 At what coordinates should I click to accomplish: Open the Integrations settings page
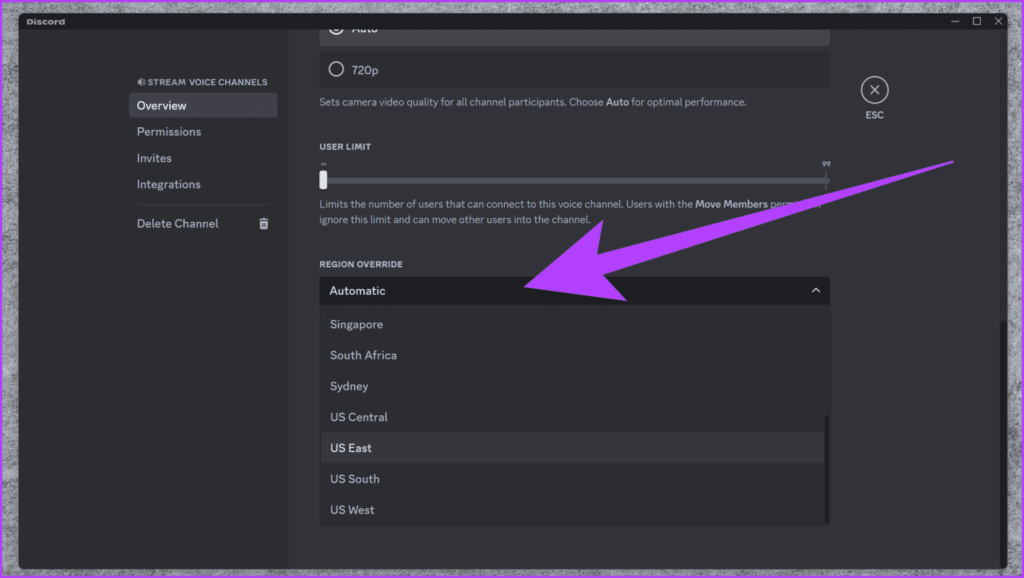tap(169, 184)
